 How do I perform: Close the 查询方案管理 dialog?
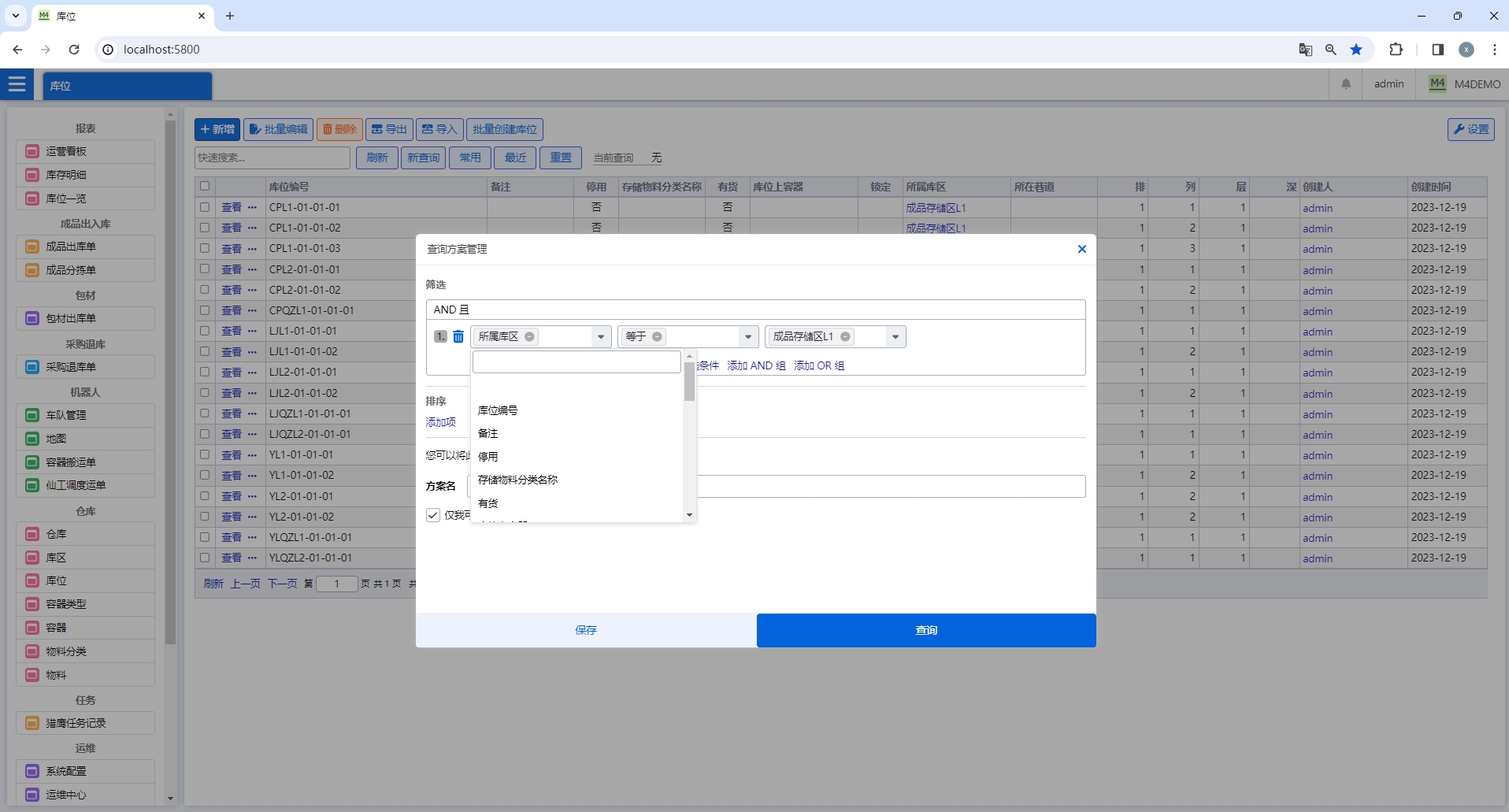click(1081, 249)
